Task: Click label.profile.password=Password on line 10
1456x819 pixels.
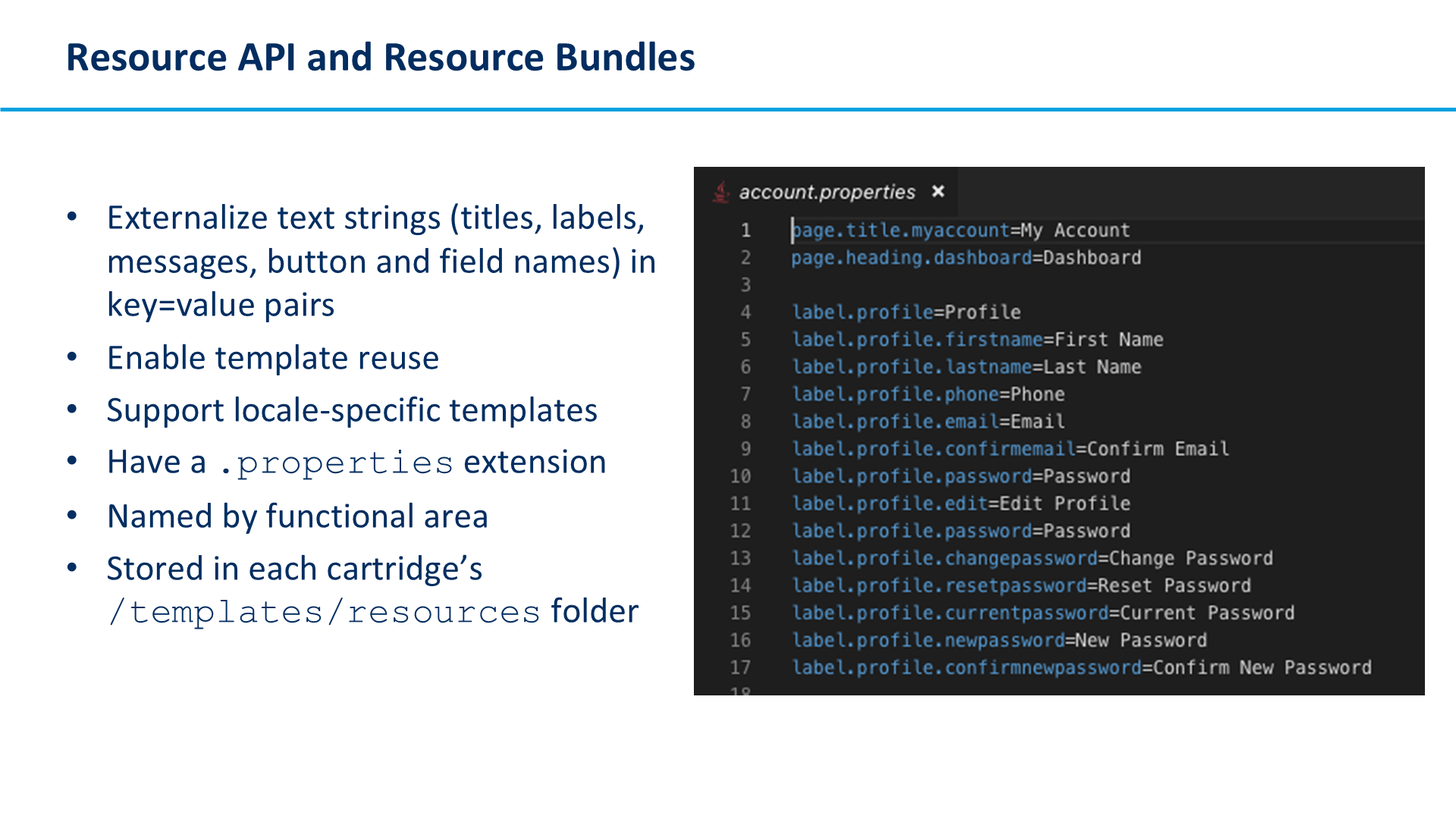Action: tap(961, 476)
